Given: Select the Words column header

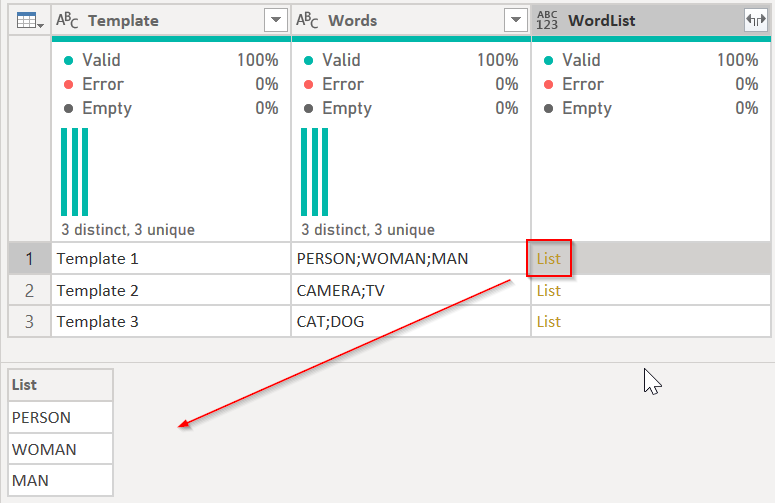Looking at the screenshot, I should pos(411,20).
